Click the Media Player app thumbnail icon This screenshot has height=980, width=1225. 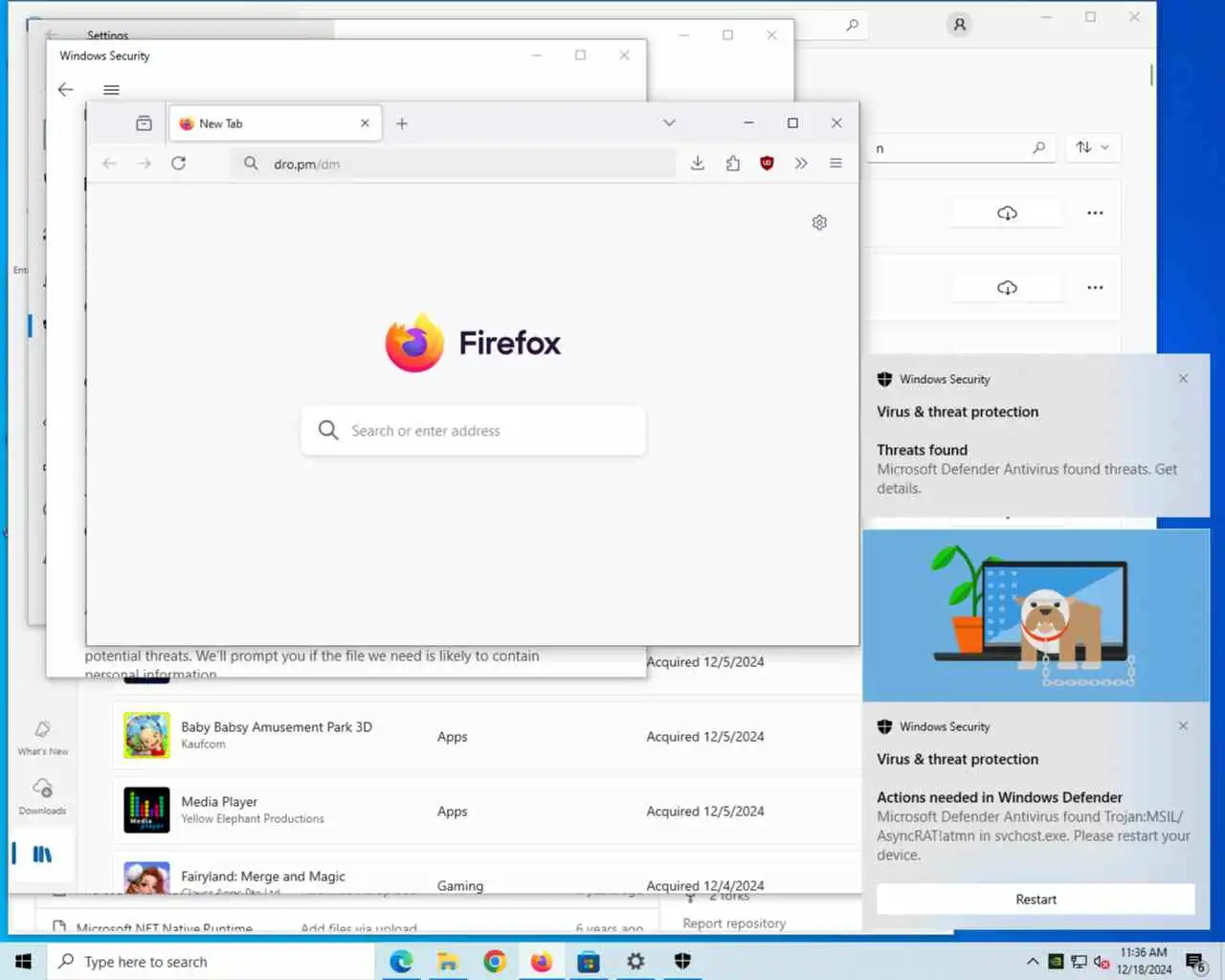pos(146,811)
